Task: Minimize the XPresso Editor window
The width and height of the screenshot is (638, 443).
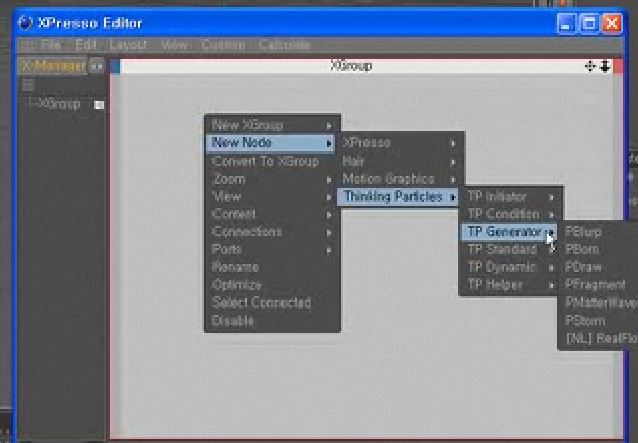Action: click(566, 23)
